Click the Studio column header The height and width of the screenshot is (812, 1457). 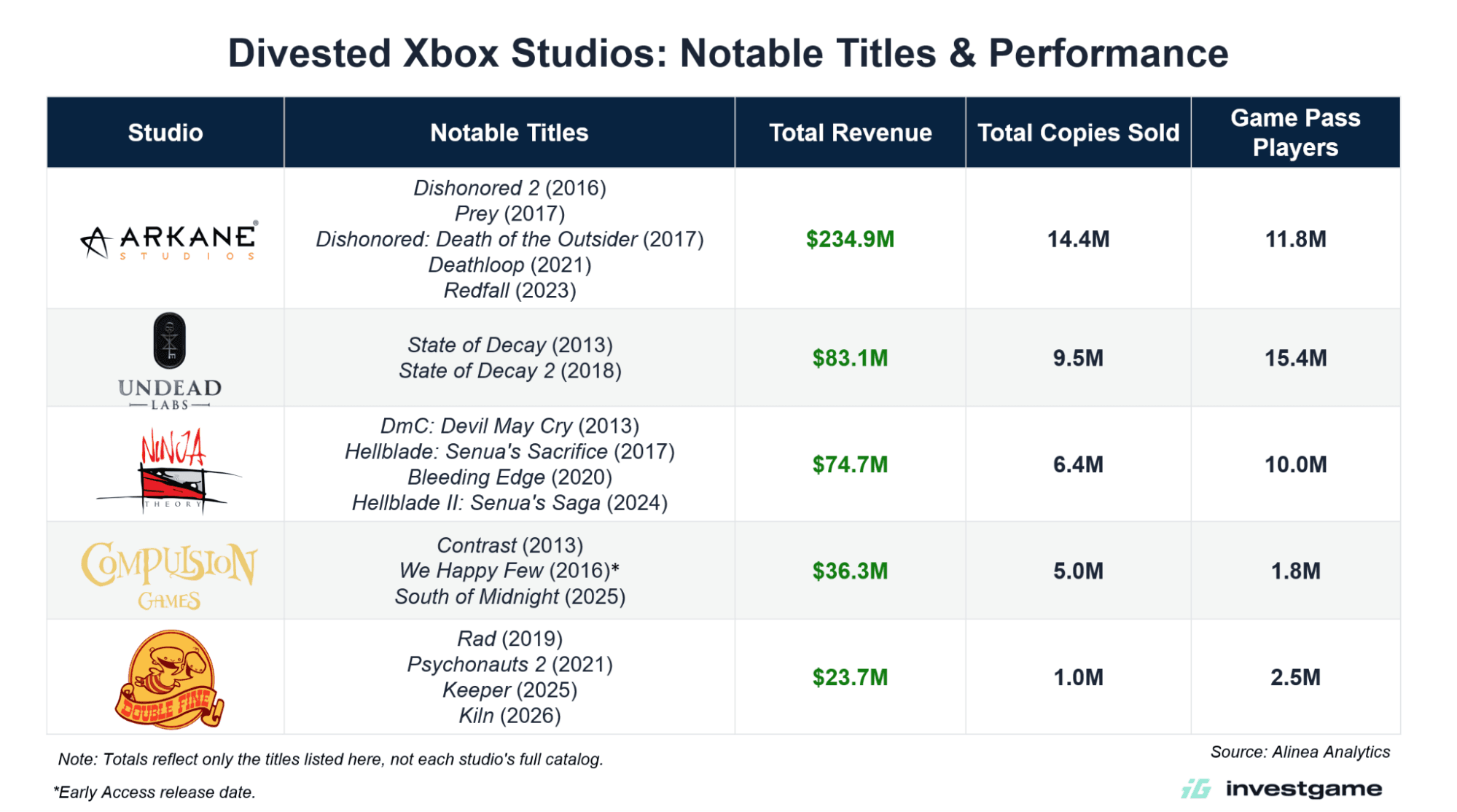[x=165, y=133]
